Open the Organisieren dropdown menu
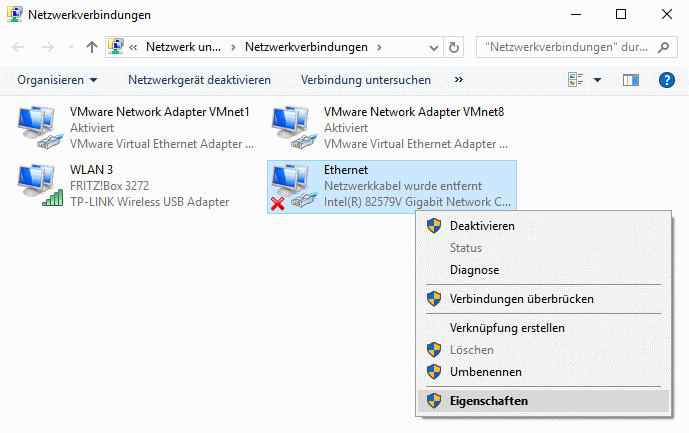The image size is (689, 433). point(57,80)
